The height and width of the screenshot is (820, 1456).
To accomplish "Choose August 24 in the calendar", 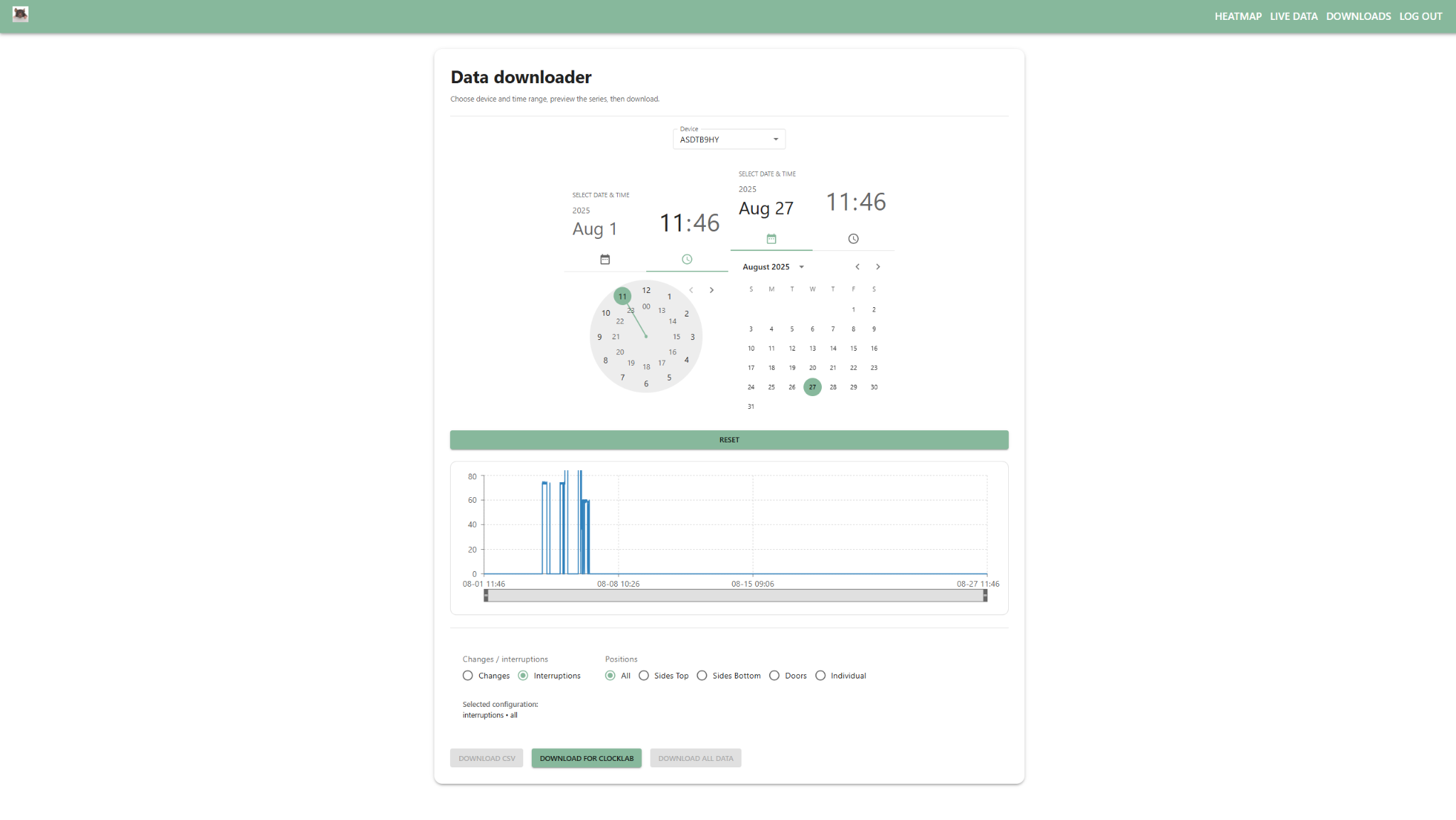I will click(751, 387).
